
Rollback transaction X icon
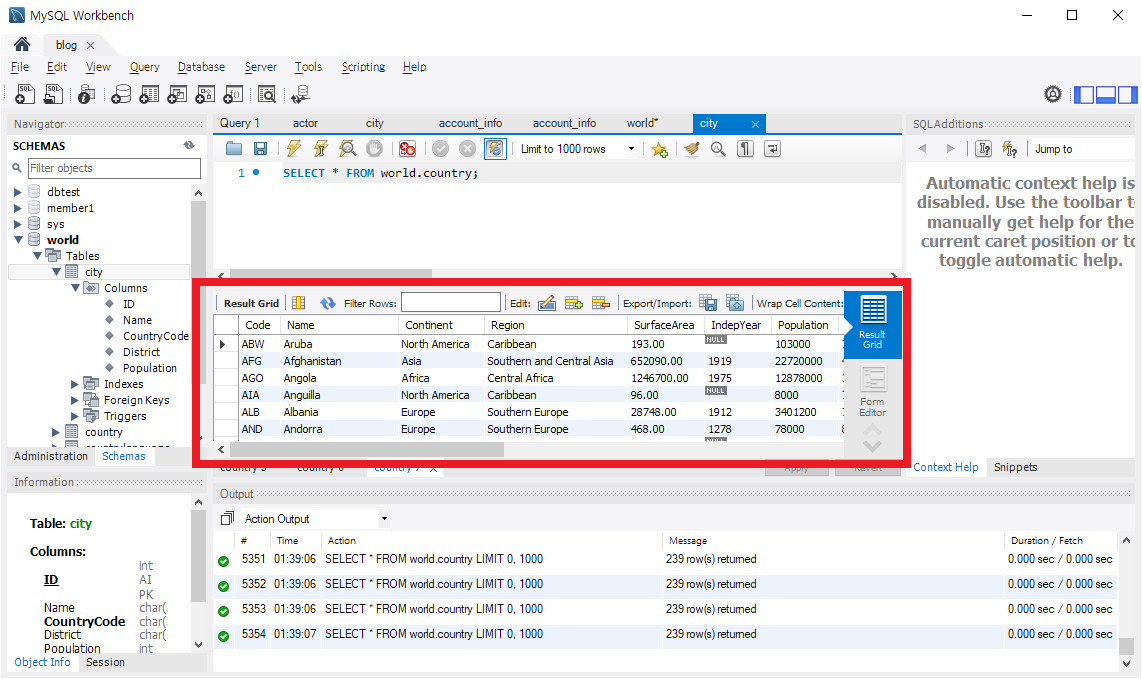tap(468, 149)
